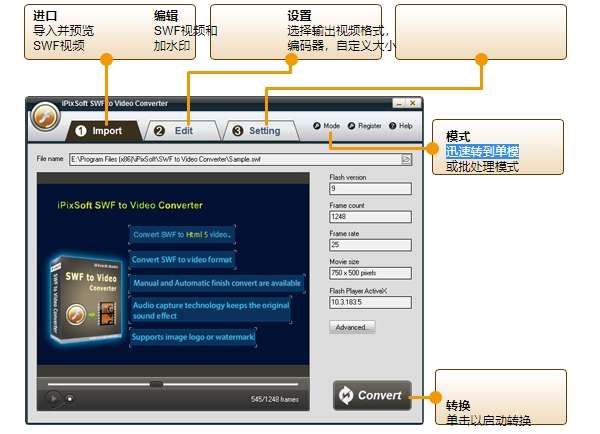Click the Flash Player ActiveX field
600x434 pixels.
[x=370, y=302]
